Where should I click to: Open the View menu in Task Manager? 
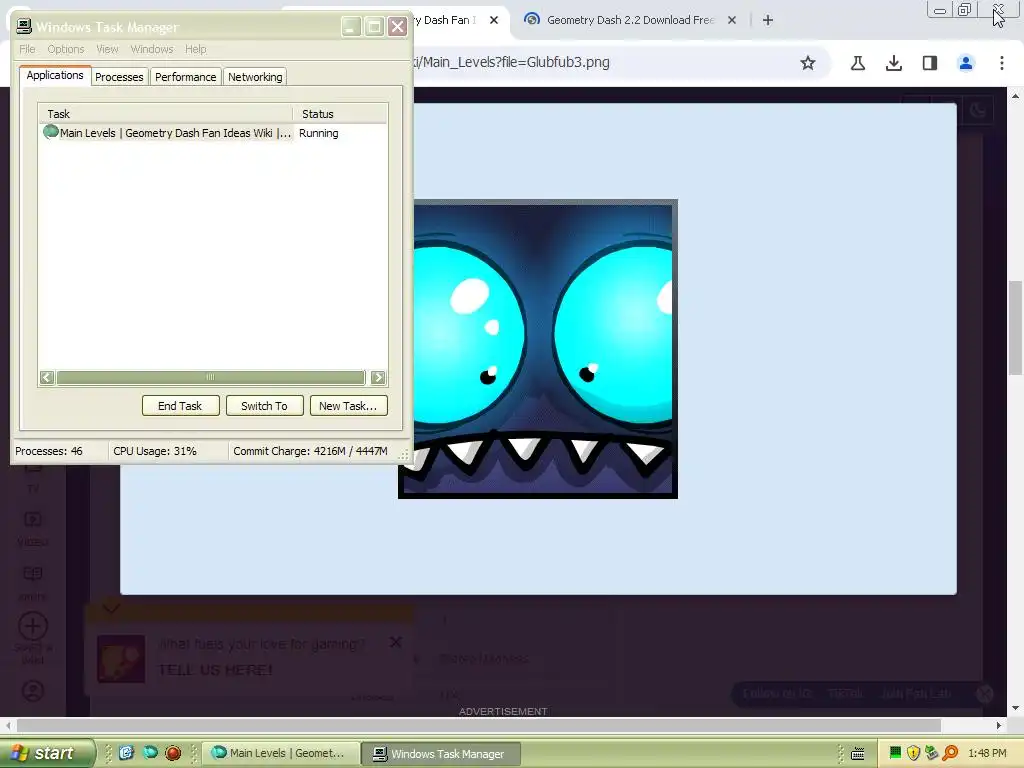tap(107, 49)
